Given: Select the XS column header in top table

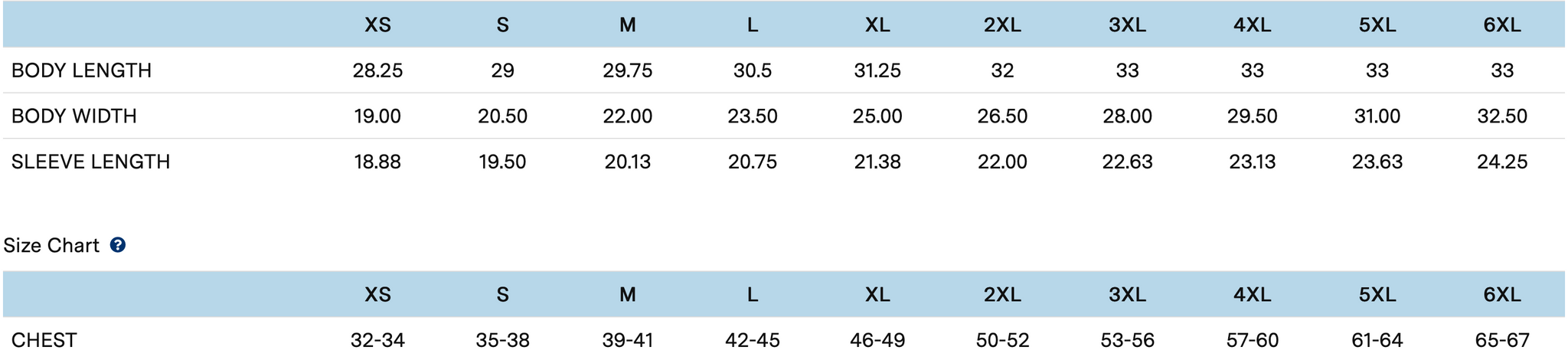Looking at the screenshot, I should 377,25.
